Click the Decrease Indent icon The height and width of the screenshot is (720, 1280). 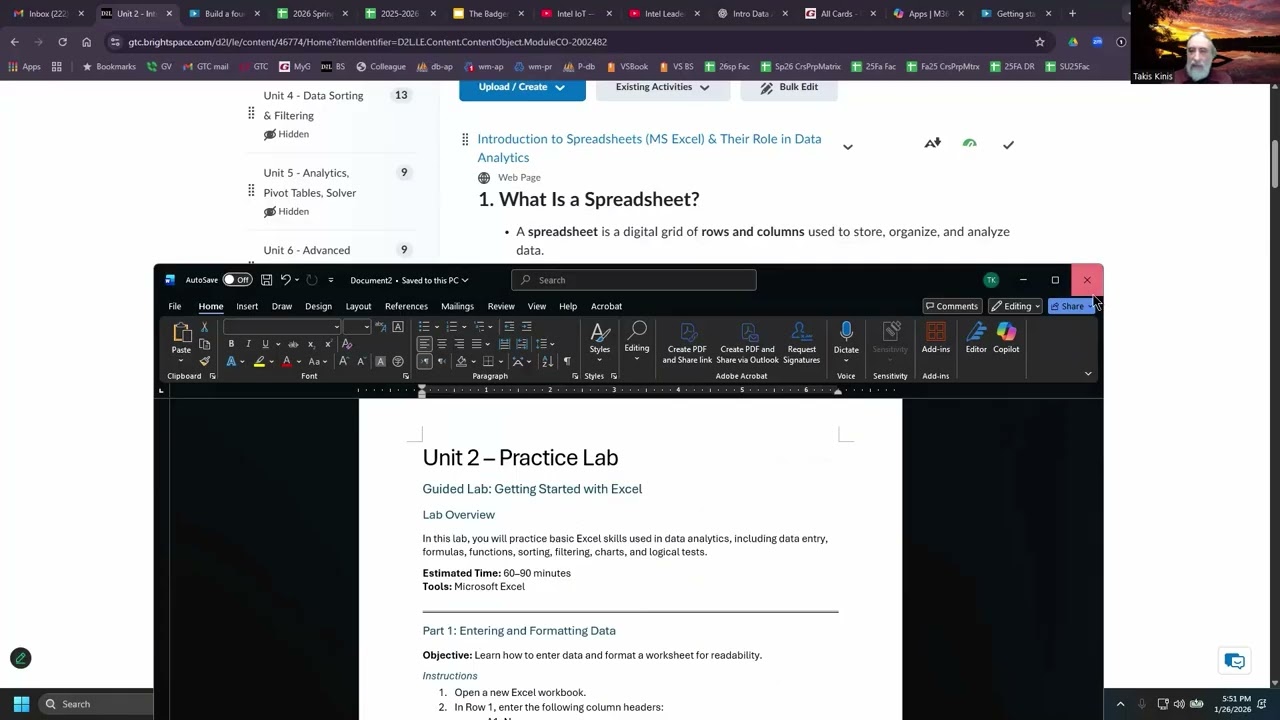509,327
